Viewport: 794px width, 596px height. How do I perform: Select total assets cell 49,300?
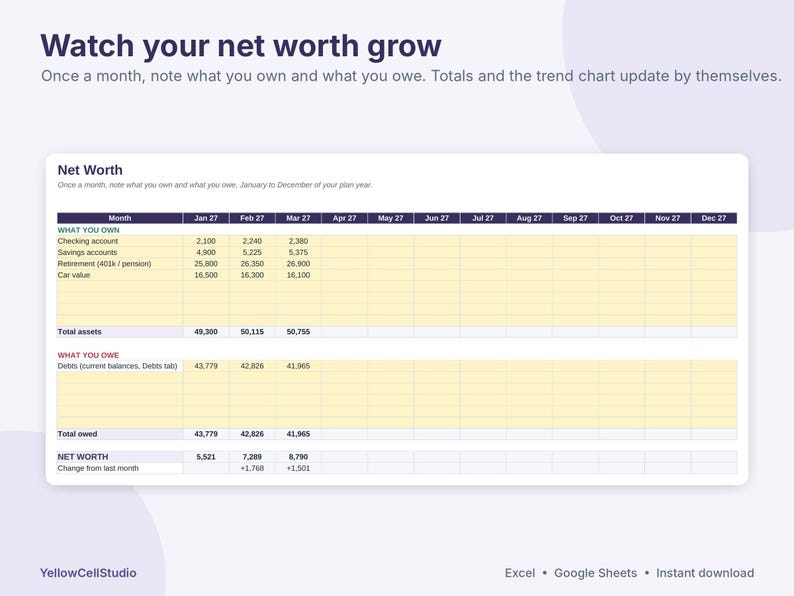206,332
